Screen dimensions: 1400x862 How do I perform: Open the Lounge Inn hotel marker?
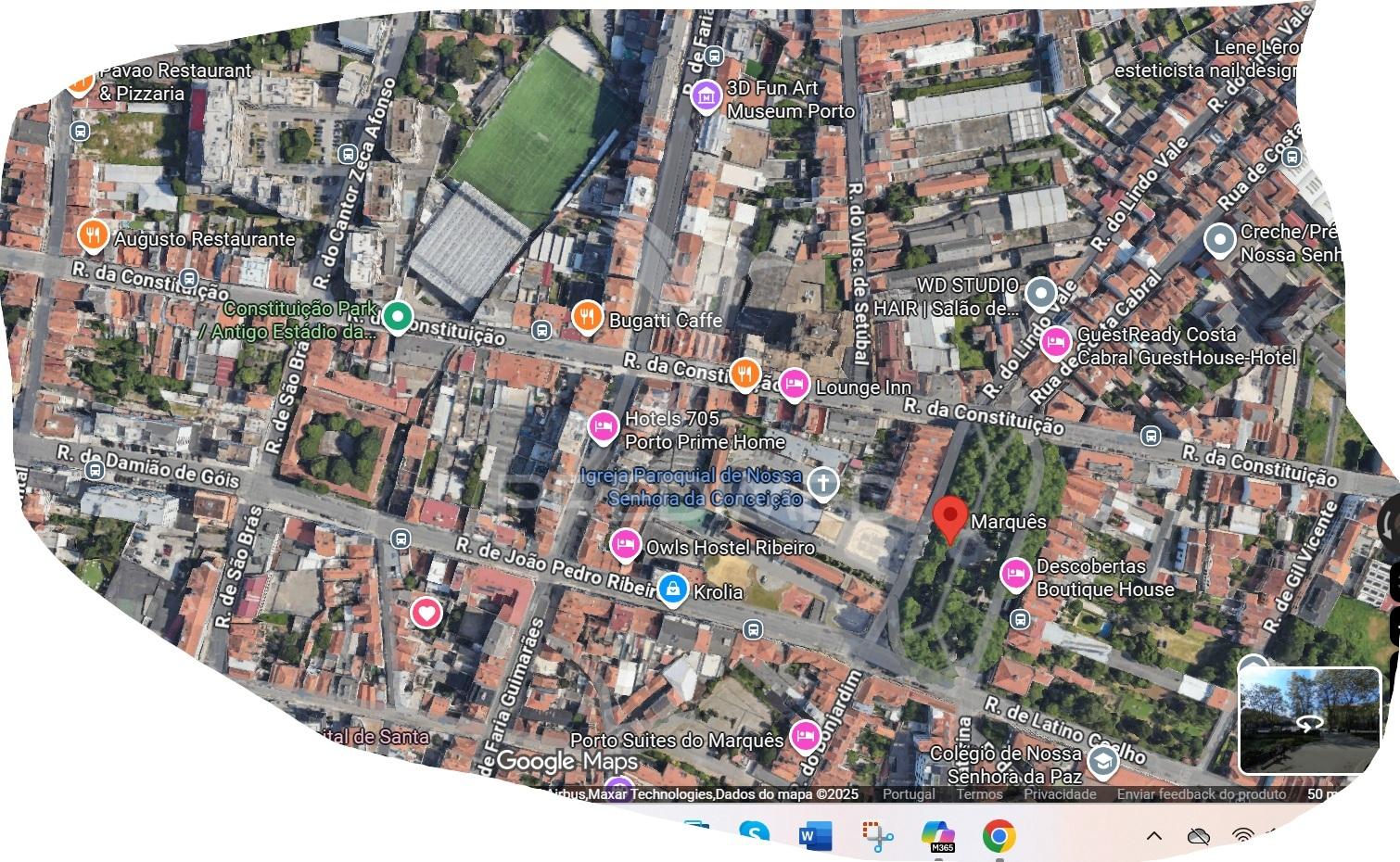click(x=794, y=384)
